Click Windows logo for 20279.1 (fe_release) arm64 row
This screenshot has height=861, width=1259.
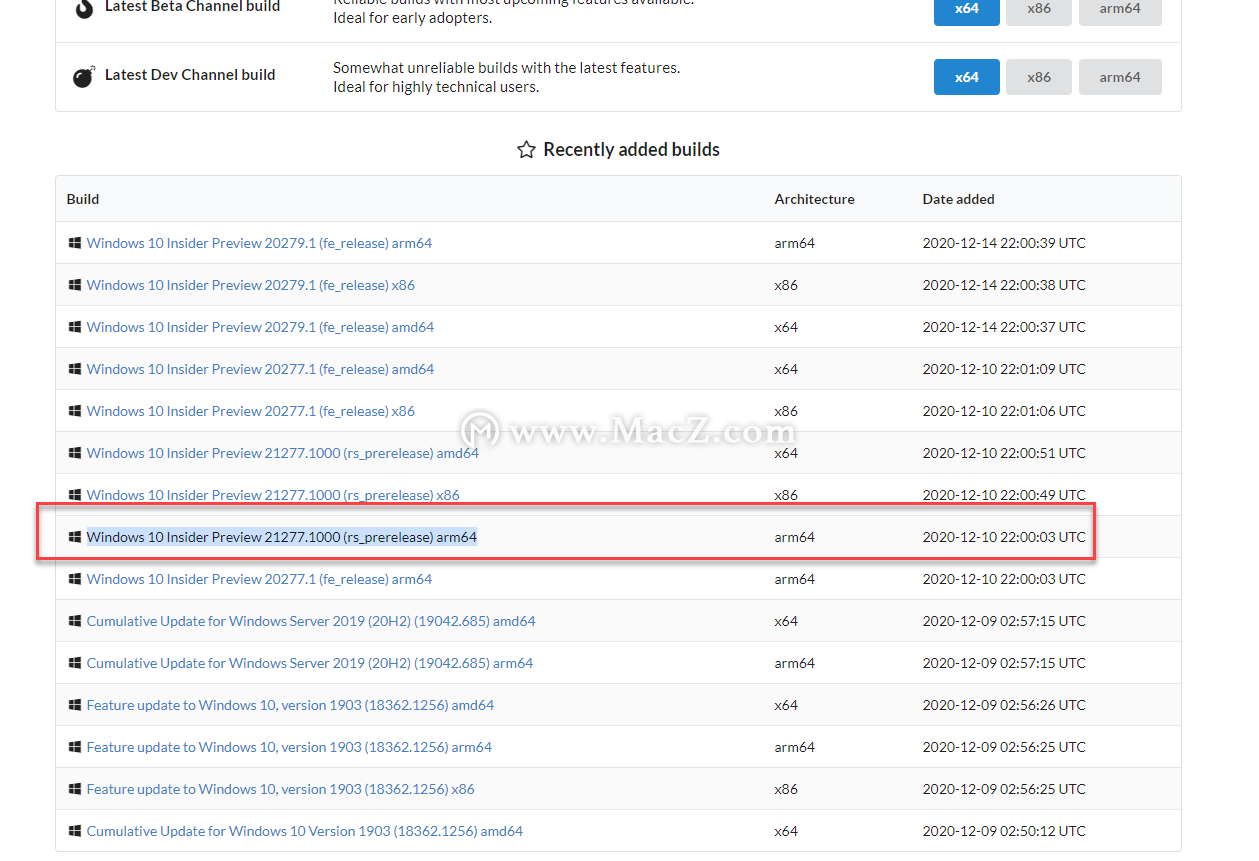74,243
